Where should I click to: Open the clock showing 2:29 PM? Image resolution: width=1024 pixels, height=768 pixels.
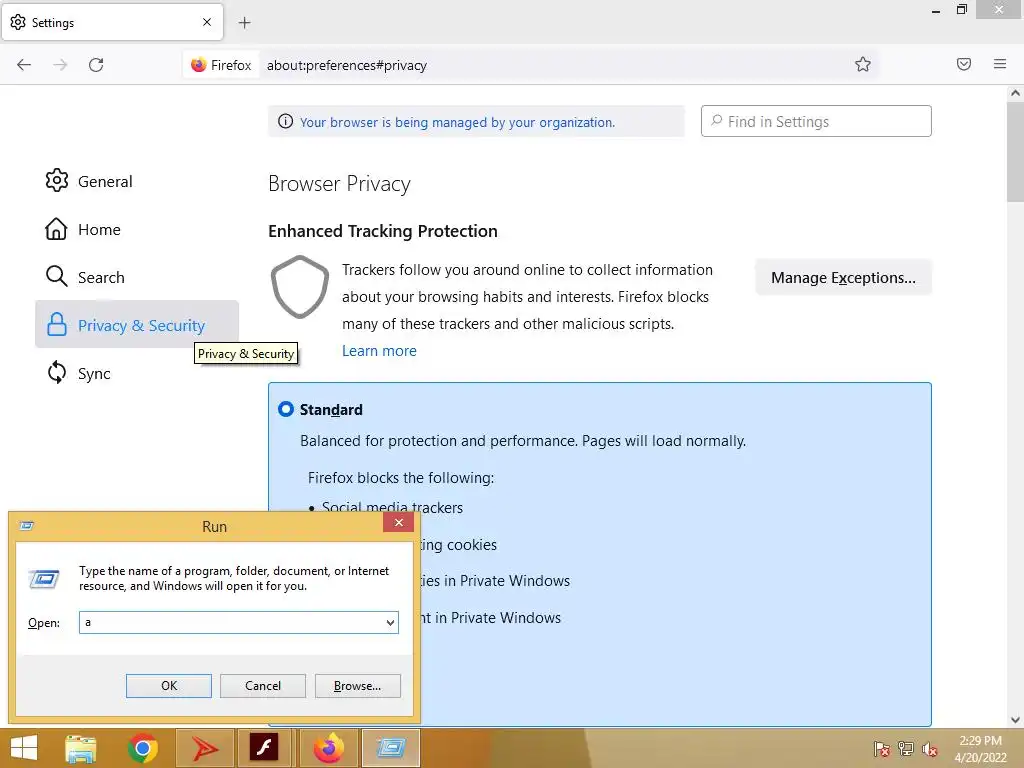[980, 749]
